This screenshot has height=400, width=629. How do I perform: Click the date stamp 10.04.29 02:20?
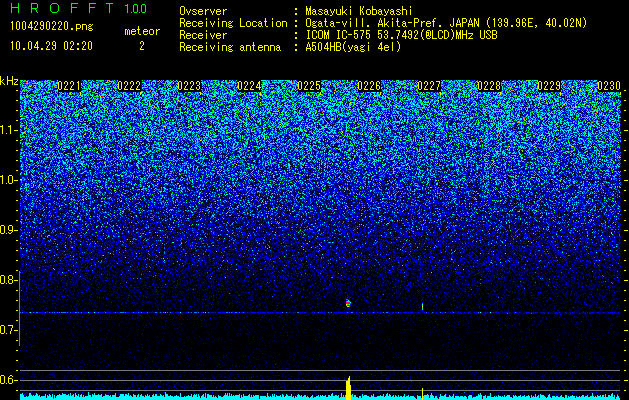click(x=51, y=46)
